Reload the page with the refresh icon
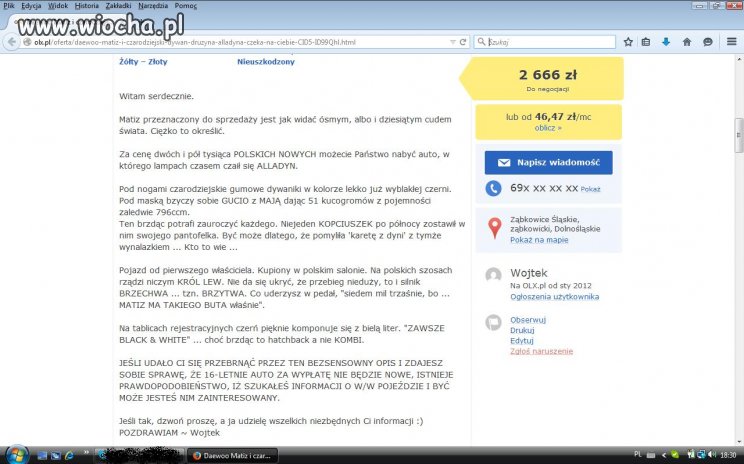 point(463,42)
